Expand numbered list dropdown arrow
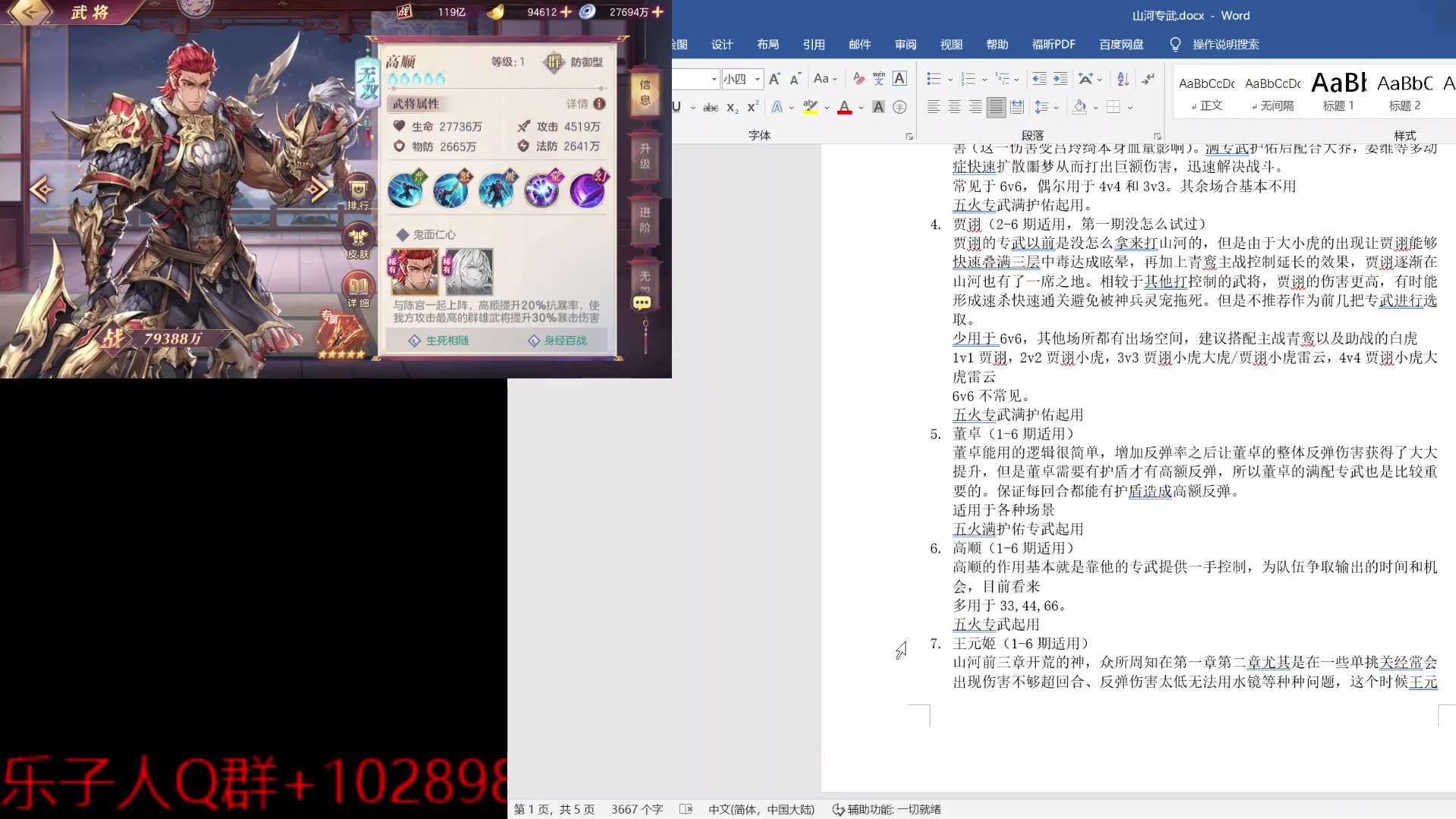 [984, 79]
